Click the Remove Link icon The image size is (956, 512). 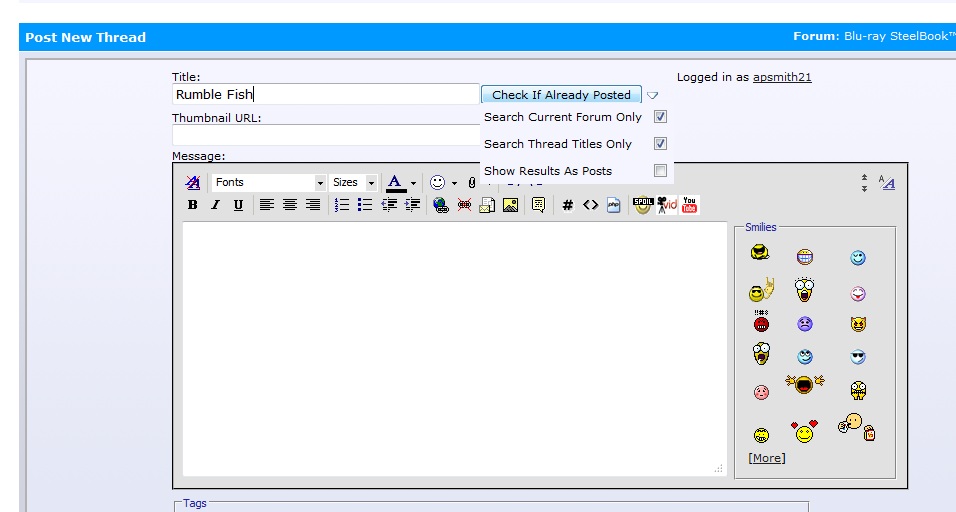click(x=464, y=205)
